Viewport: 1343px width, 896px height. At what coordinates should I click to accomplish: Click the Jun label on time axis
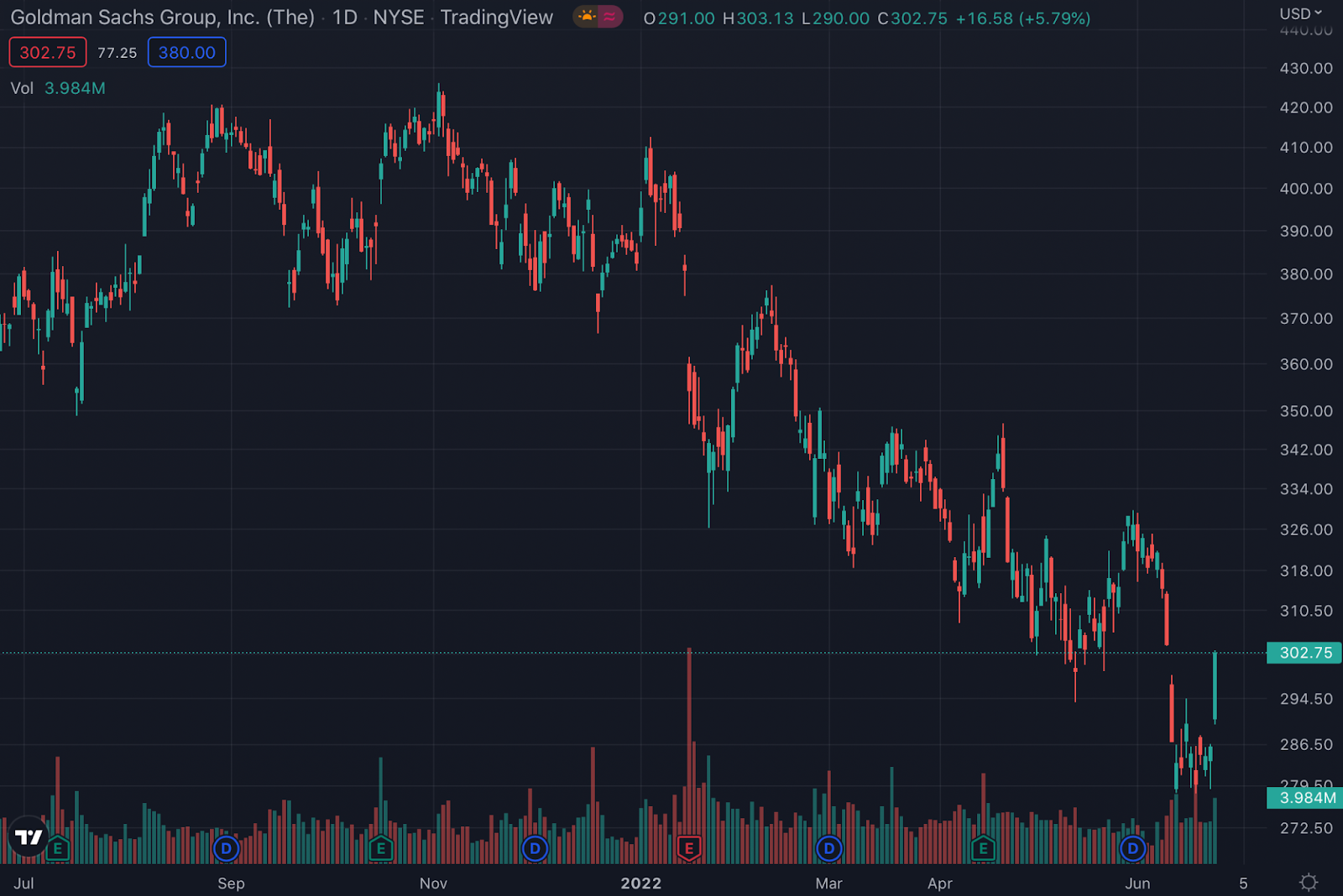[x=1137, y=883]
